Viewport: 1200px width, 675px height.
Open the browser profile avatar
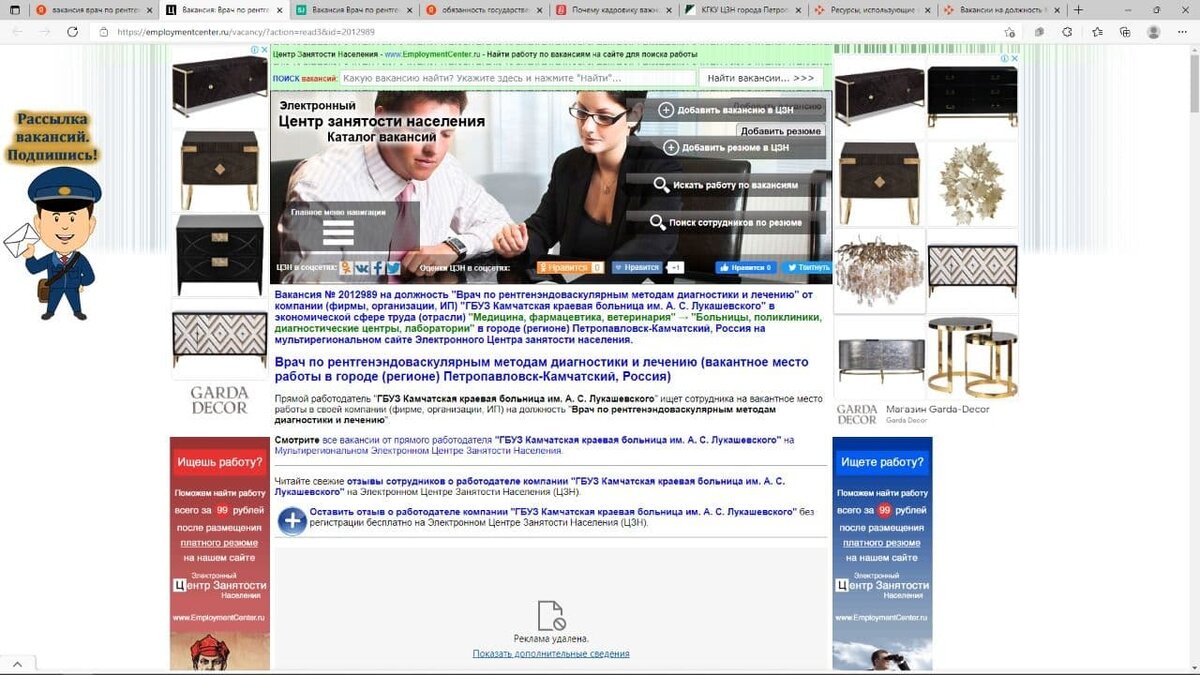point(1153,32)
